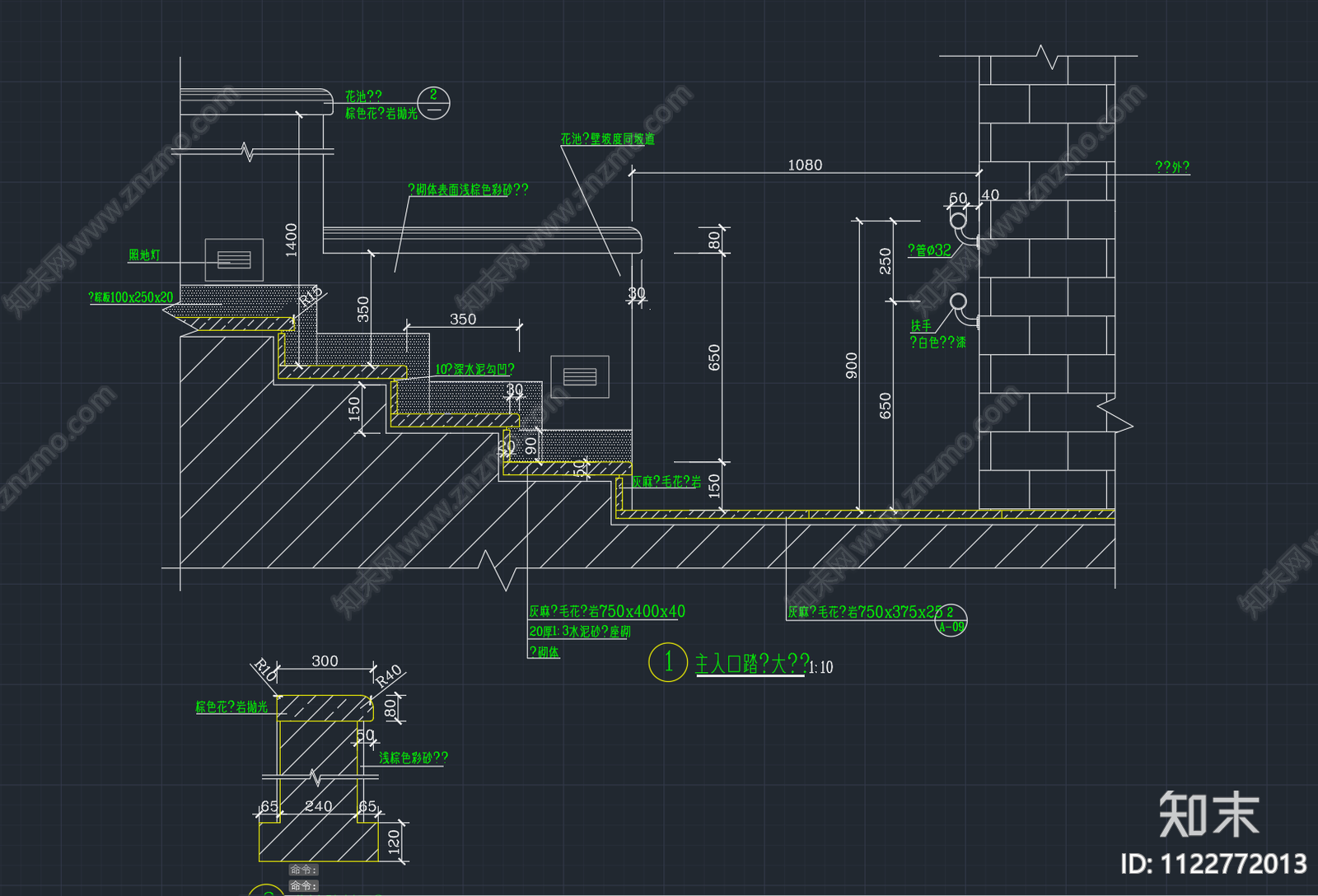Click the 1400 vertical dimension value
This screenshot has width=1318, height=896.
point(291,240)
